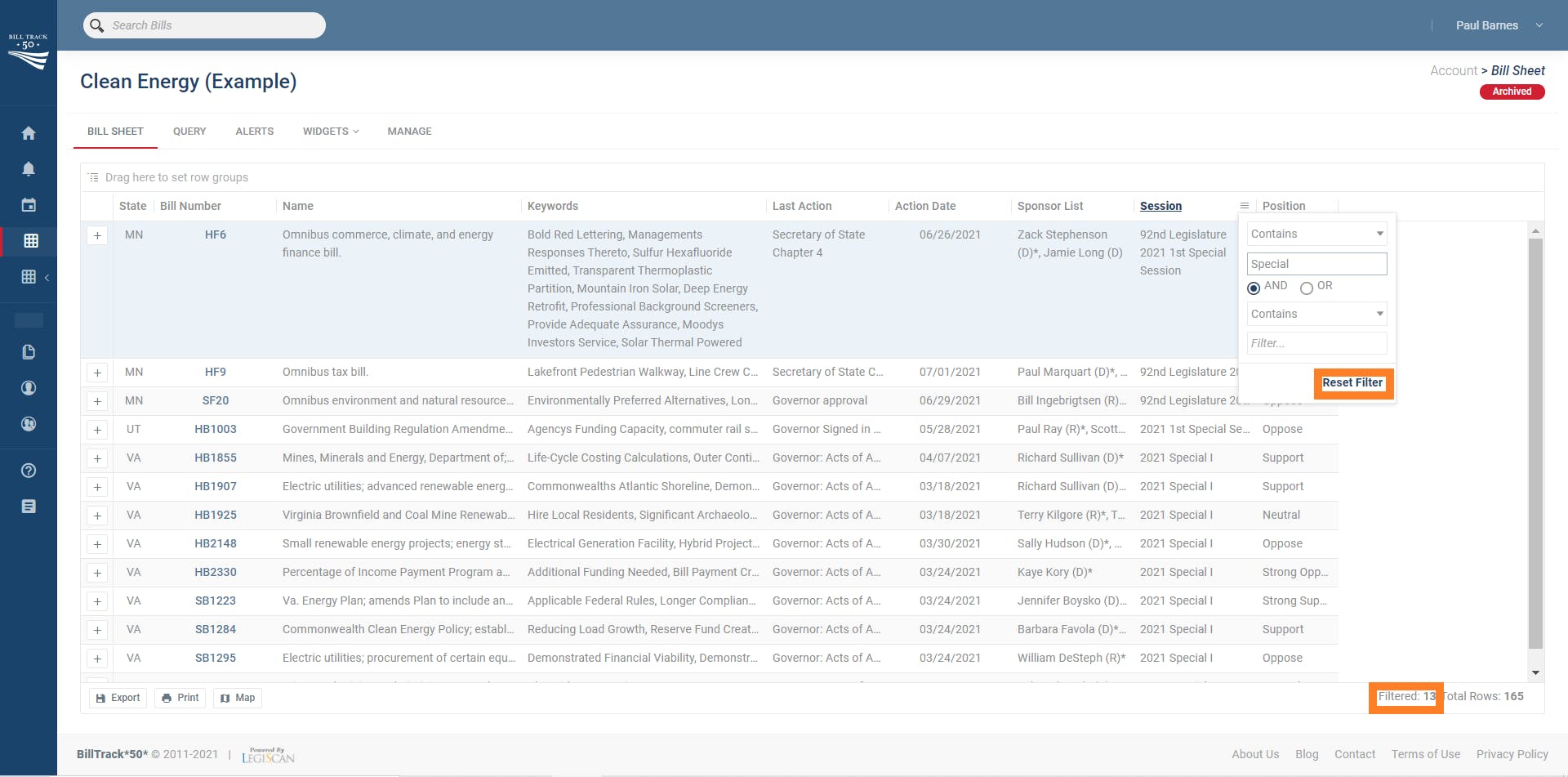Open the first Contains filter dropdown

[x=1316, y=234]
